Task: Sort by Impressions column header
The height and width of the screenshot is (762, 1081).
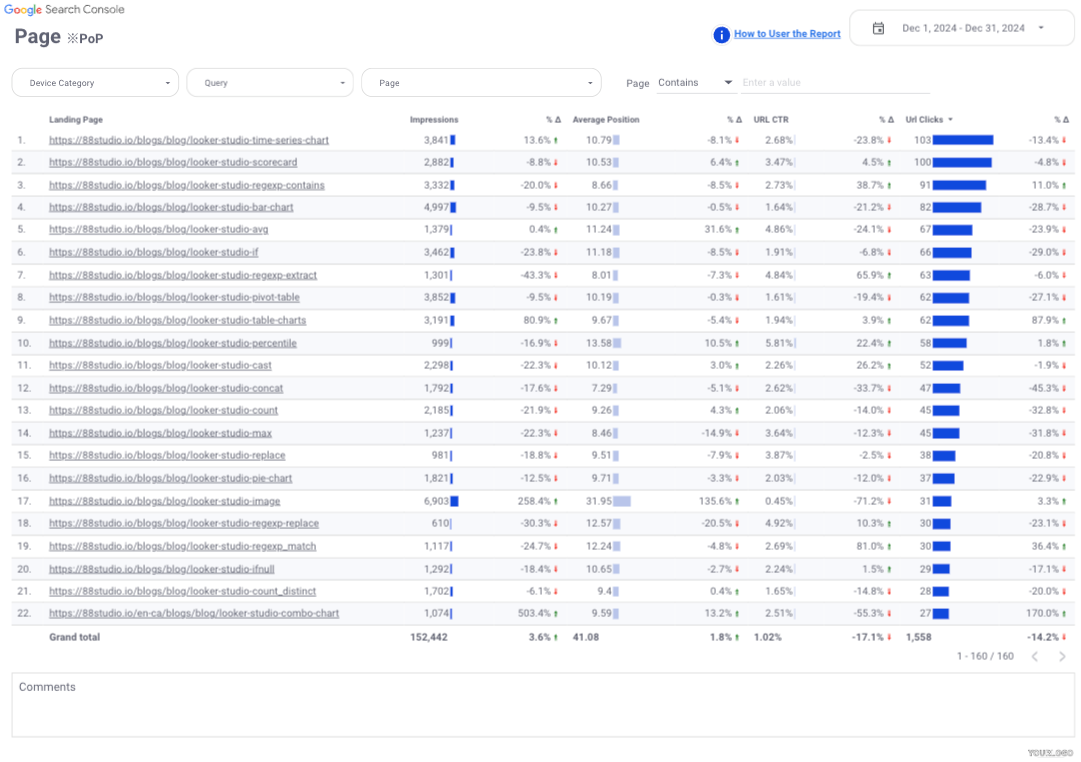Action: click(434, 120)
